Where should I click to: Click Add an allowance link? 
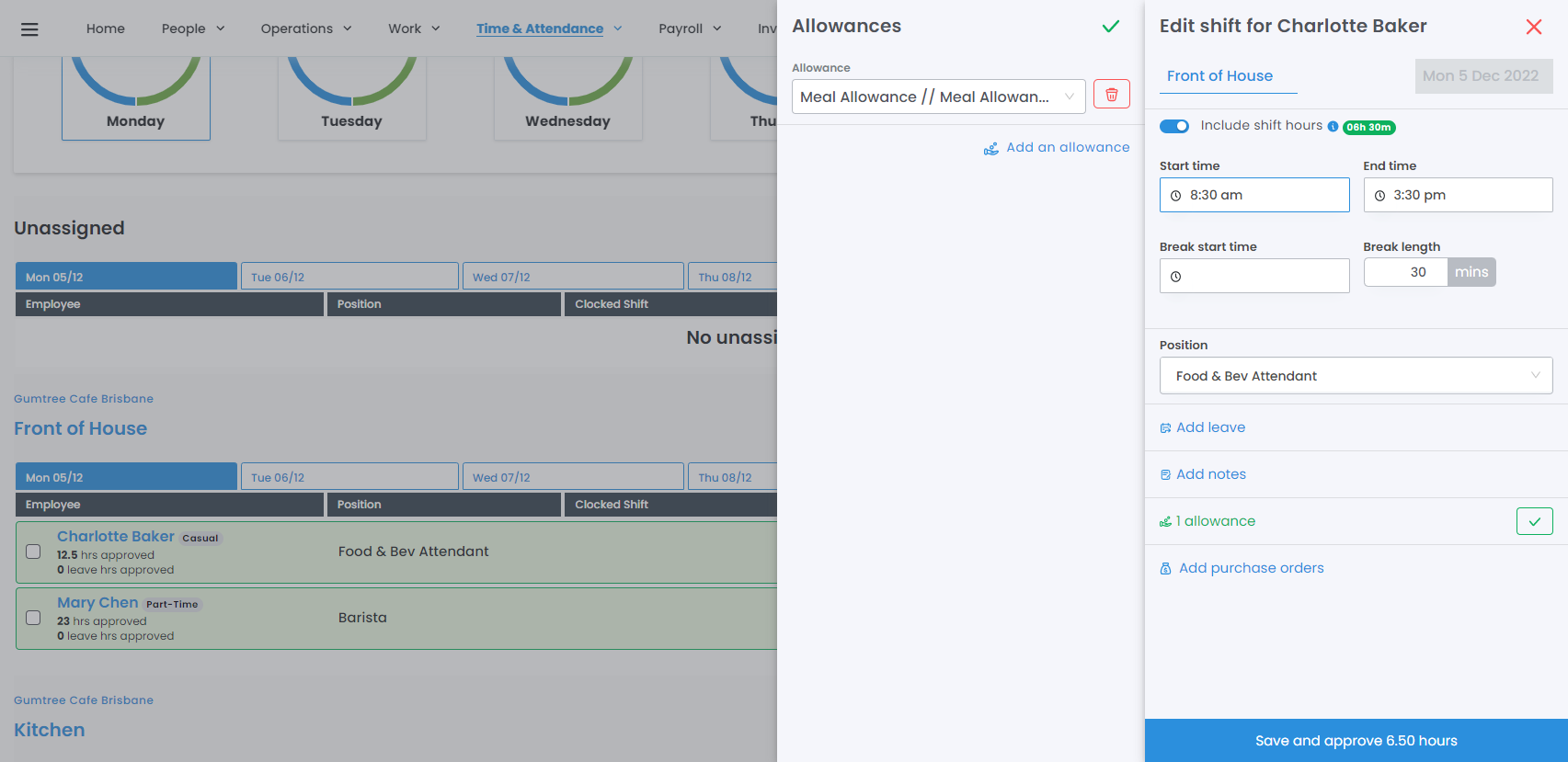(1067, 147)
